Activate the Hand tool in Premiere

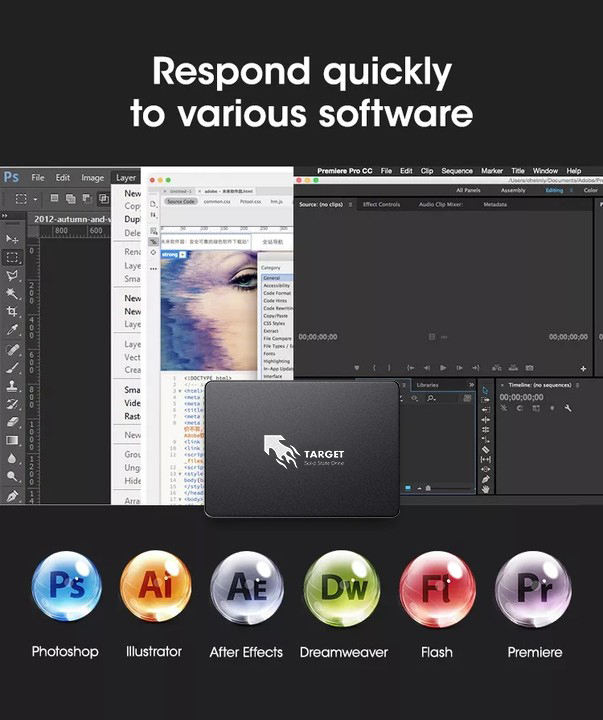485,490
